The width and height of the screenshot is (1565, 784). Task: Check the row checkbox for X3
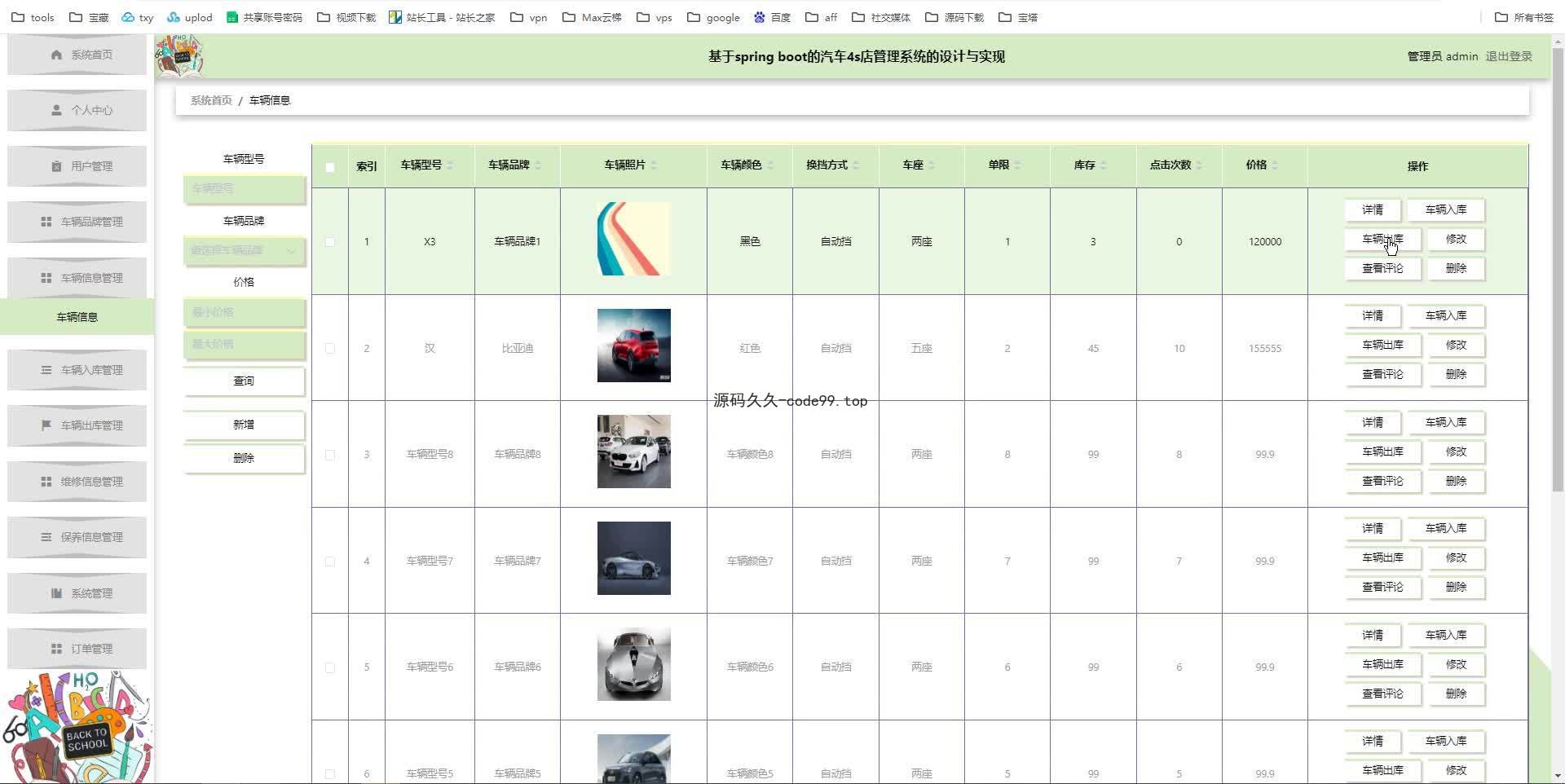point(330,242)
